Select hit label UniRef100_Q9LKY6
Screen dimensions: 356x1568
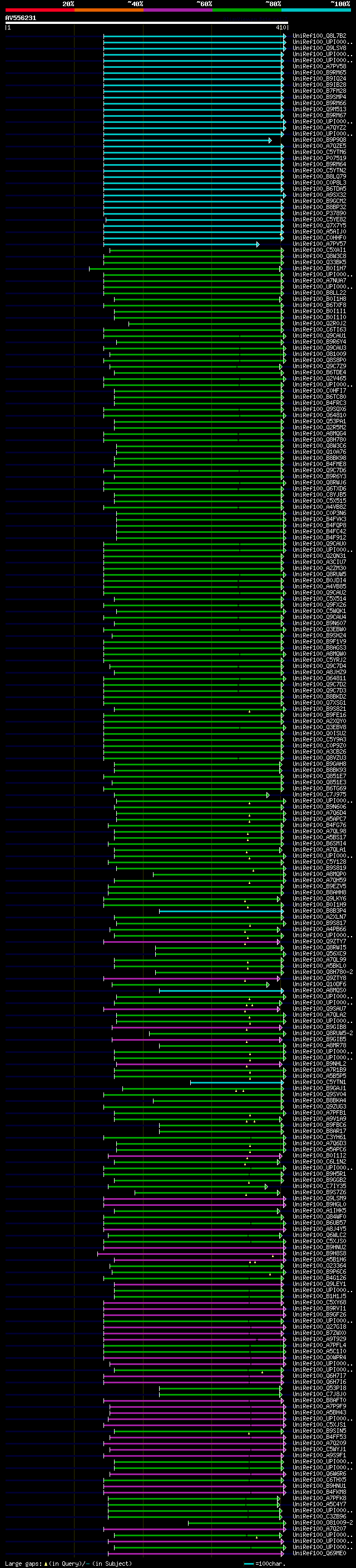pyautogui.click(x=319, y=899)
